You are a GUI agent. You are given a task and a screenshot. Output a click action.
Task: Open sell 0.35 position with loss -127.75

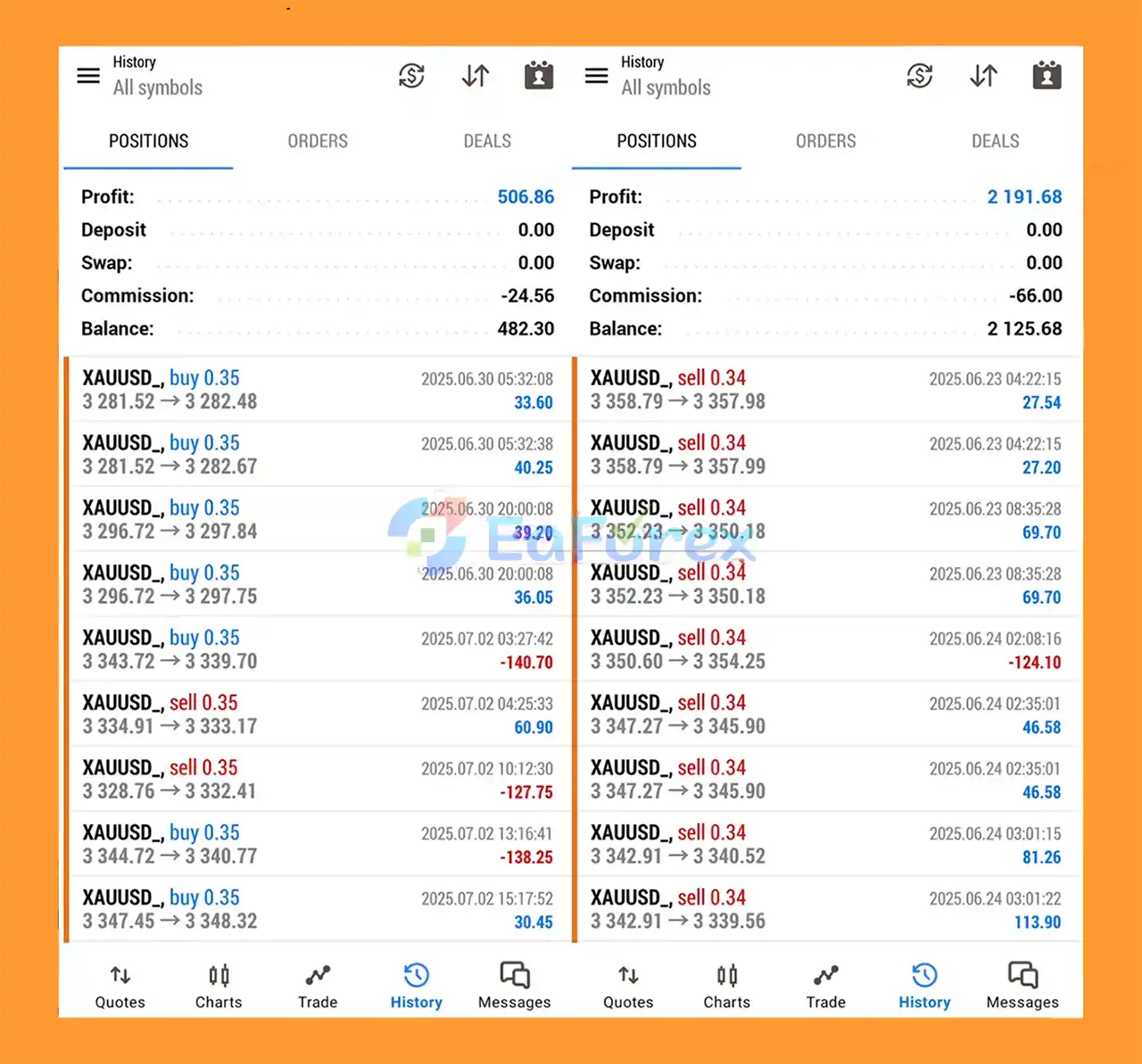[318, 780]
